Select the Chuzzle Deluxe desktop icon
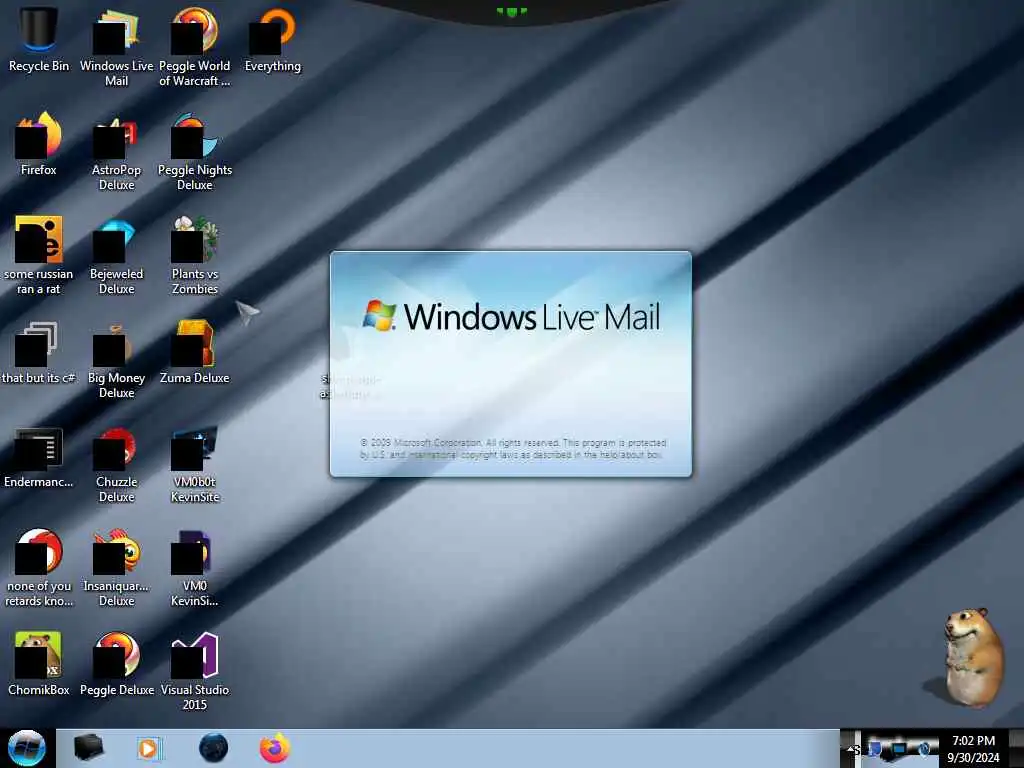 click(x=116, y=464)
